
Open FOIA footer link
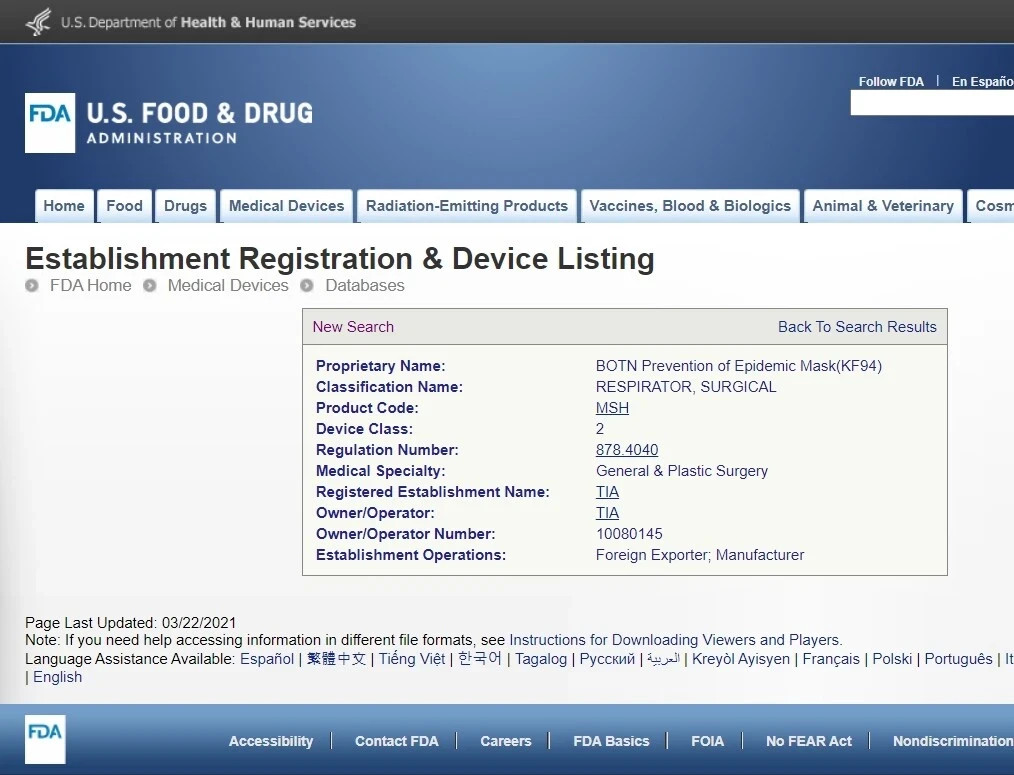point(707,741)
